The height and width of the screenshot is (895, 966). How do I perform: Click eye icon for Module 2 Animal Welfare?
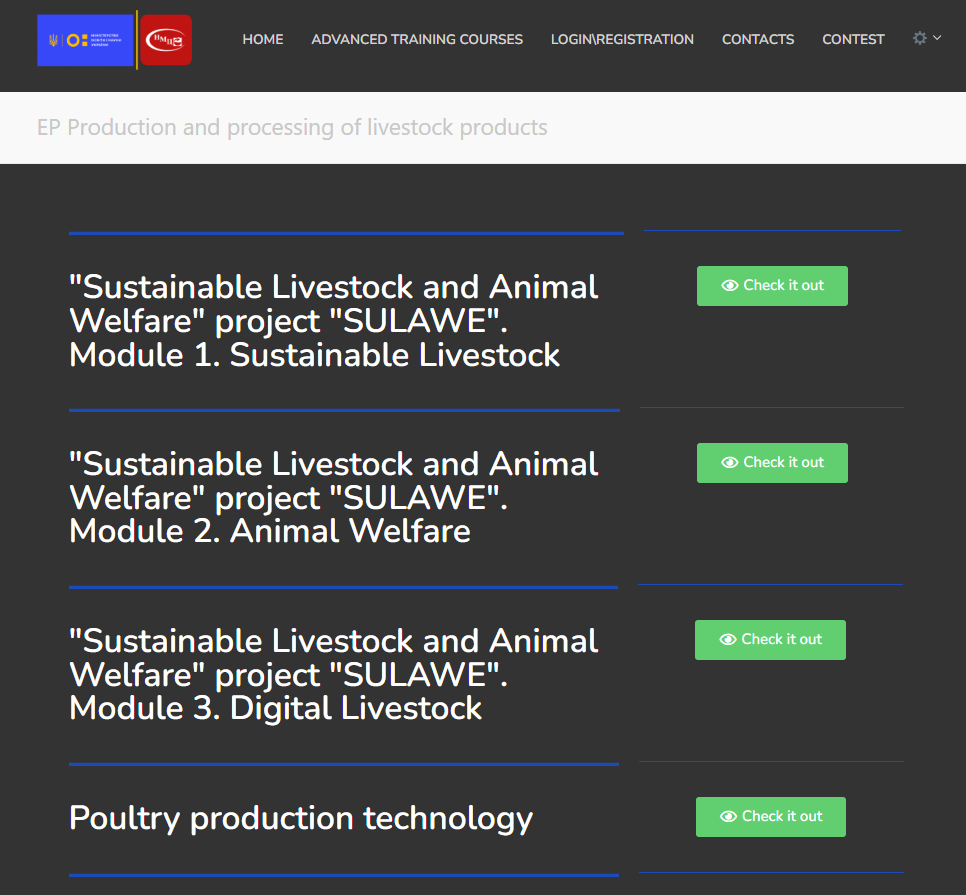730,463
